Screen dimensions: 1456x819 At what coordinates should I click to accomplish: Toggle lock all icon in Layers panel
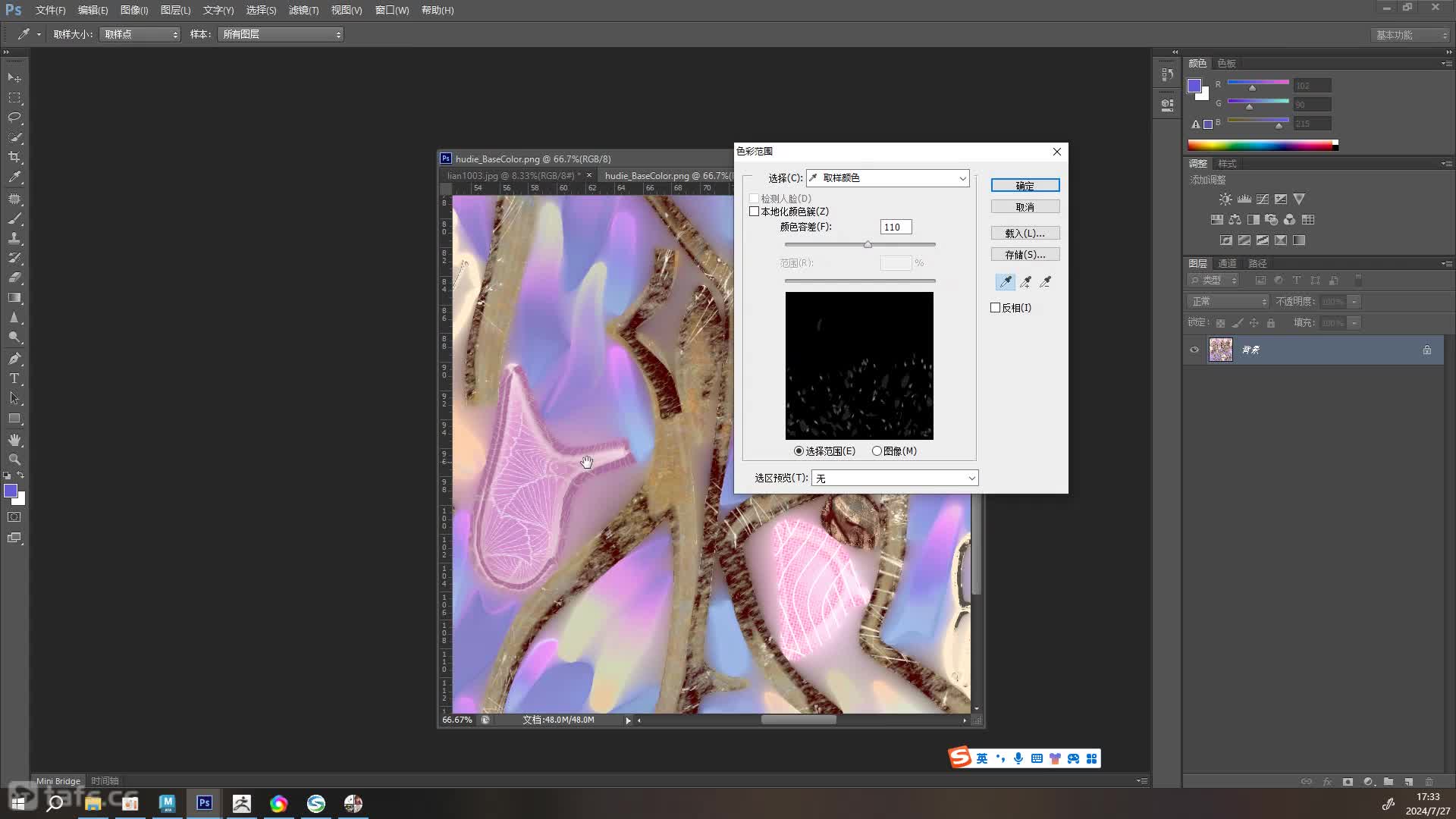click(1271, 323)
